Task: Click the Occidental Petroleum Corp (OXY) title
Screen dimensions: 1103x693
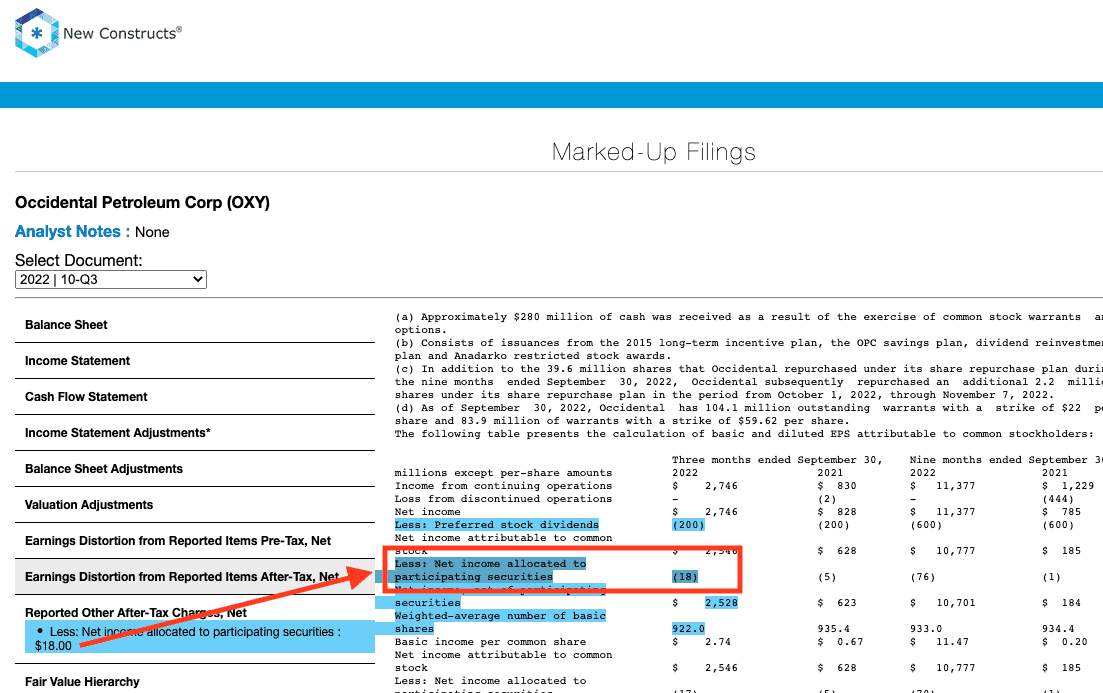Action: coord(142,203)
